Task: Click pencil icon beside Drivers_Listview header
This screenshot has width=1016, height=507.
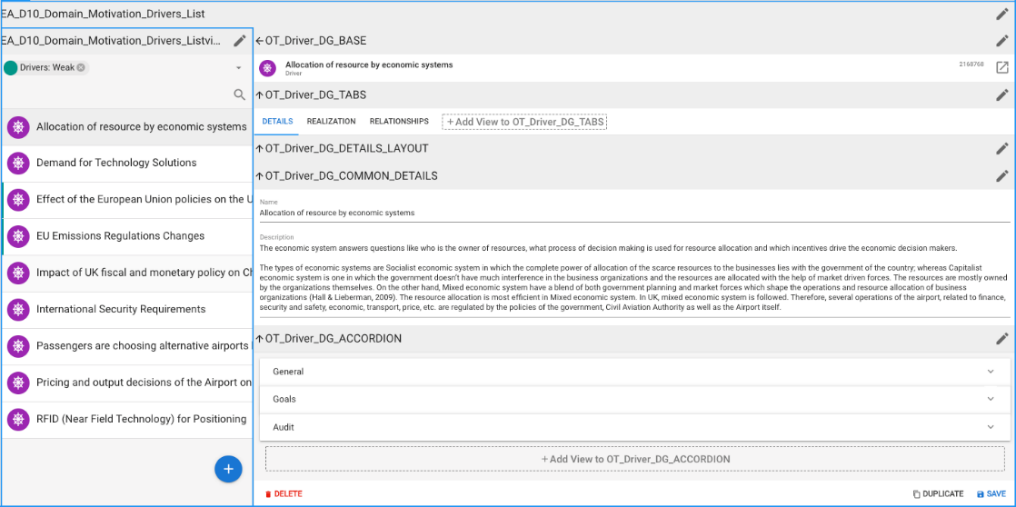Action: pos(240,41)
